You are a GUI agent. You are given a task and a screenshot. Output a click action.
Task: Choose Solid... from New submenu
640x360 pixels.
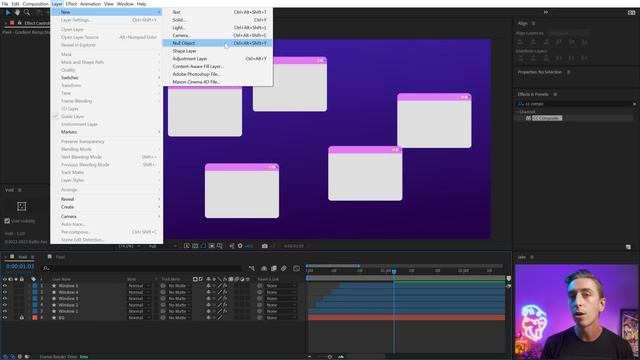(x=218, y=20)
